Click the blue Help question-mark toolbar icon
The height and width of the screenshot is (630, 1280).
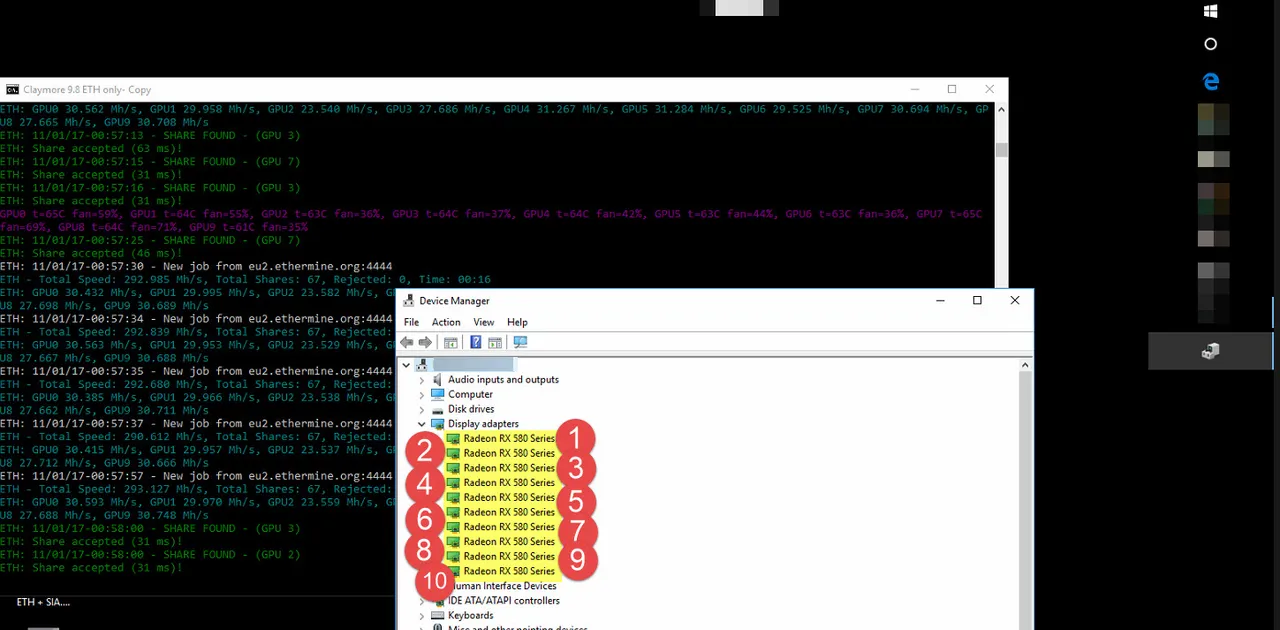(475, 342)
